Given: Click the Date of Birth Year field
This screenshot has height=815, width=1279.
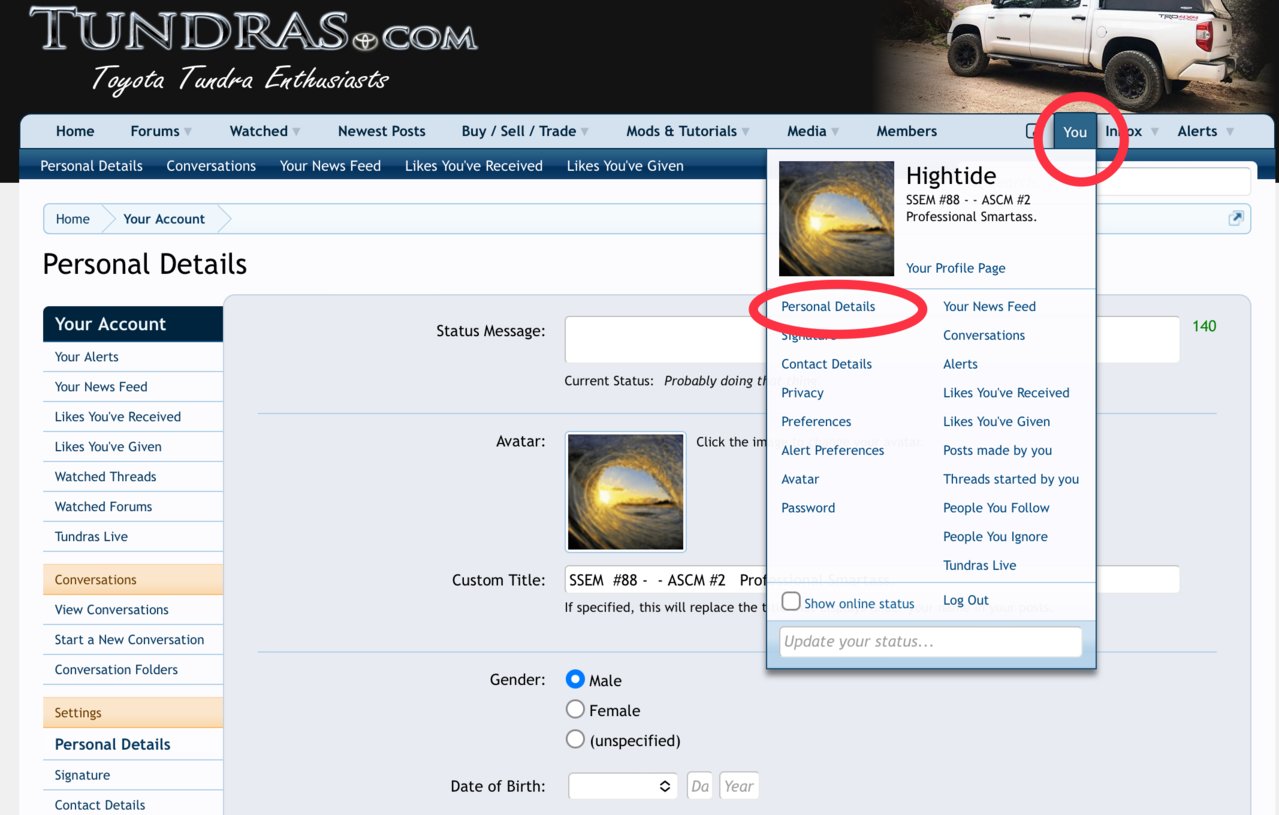Looking at the screenshot, I should (739, 786).
